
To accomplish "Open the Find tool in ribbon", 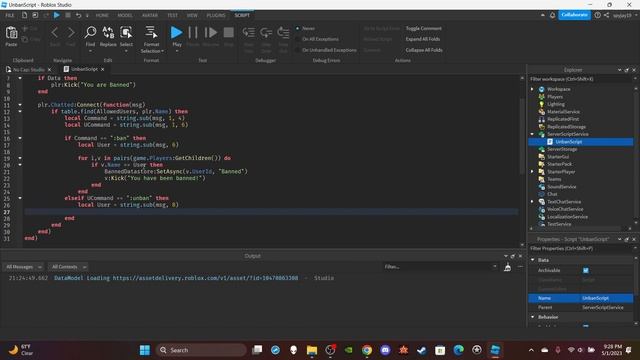I will 90,32.
